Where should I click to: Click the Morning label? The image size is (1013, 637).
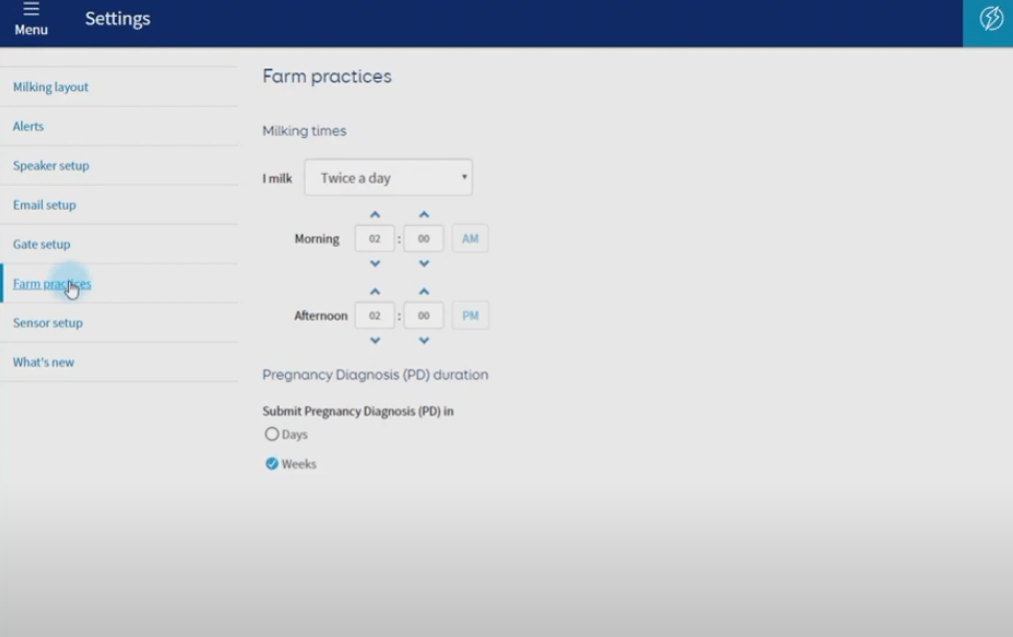tap(317, 238)
